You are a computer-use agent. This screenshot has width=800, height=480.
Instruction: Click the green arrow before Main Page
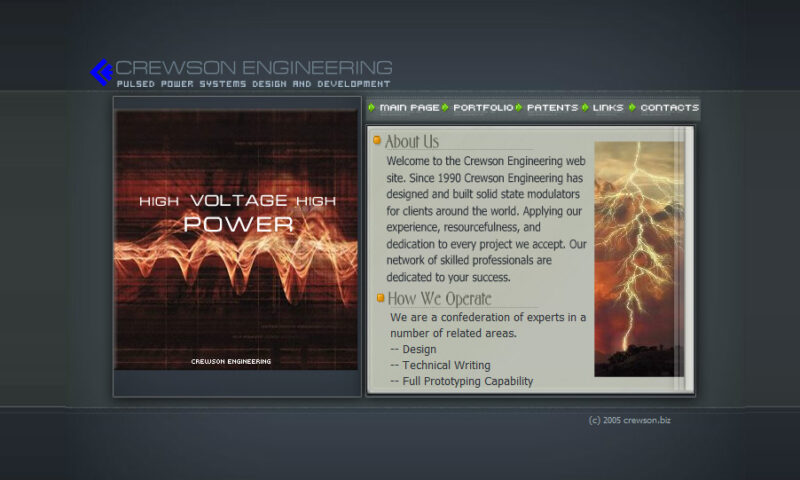[x=372, y=108]
